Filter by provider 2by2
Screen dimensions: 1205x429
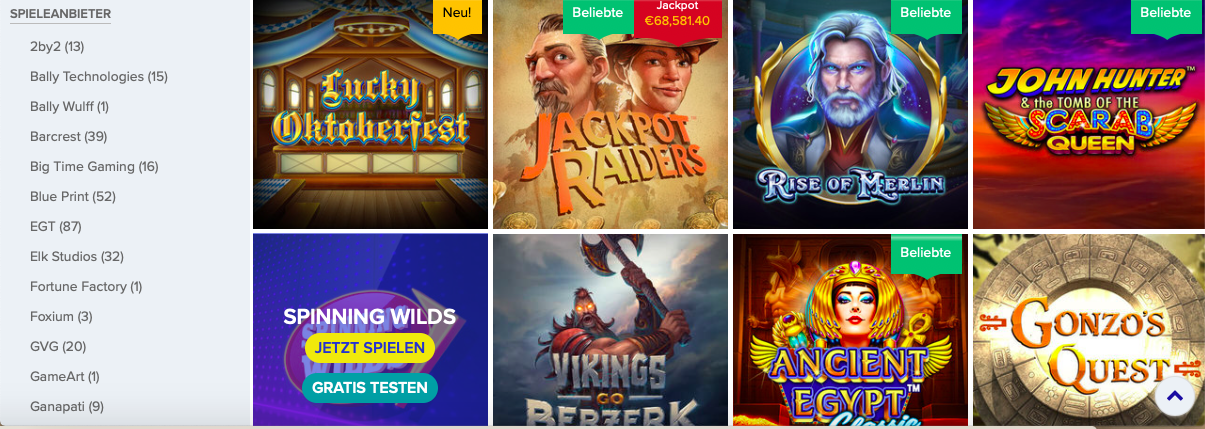pyautogui.click(x=57, y=46)
